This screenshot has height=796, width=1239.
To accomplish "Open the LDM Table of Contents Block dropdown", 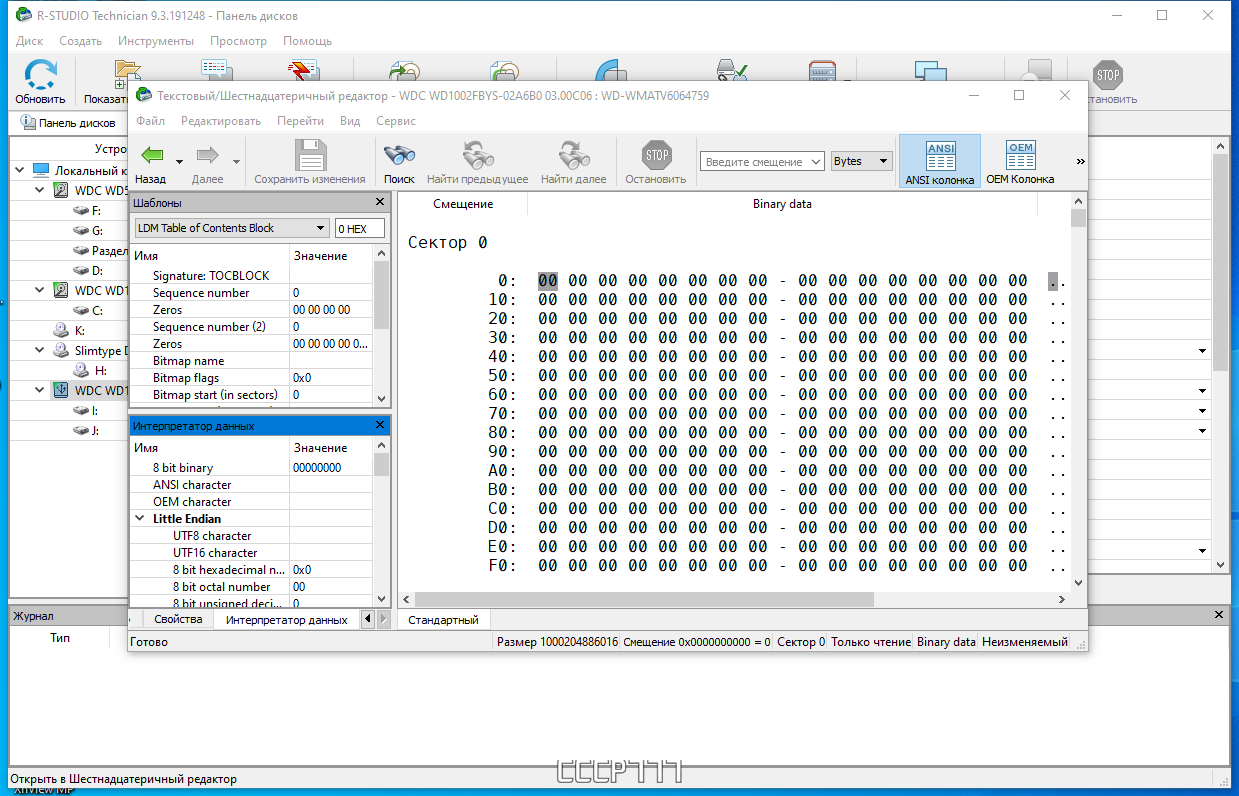I will click(232, 228).
